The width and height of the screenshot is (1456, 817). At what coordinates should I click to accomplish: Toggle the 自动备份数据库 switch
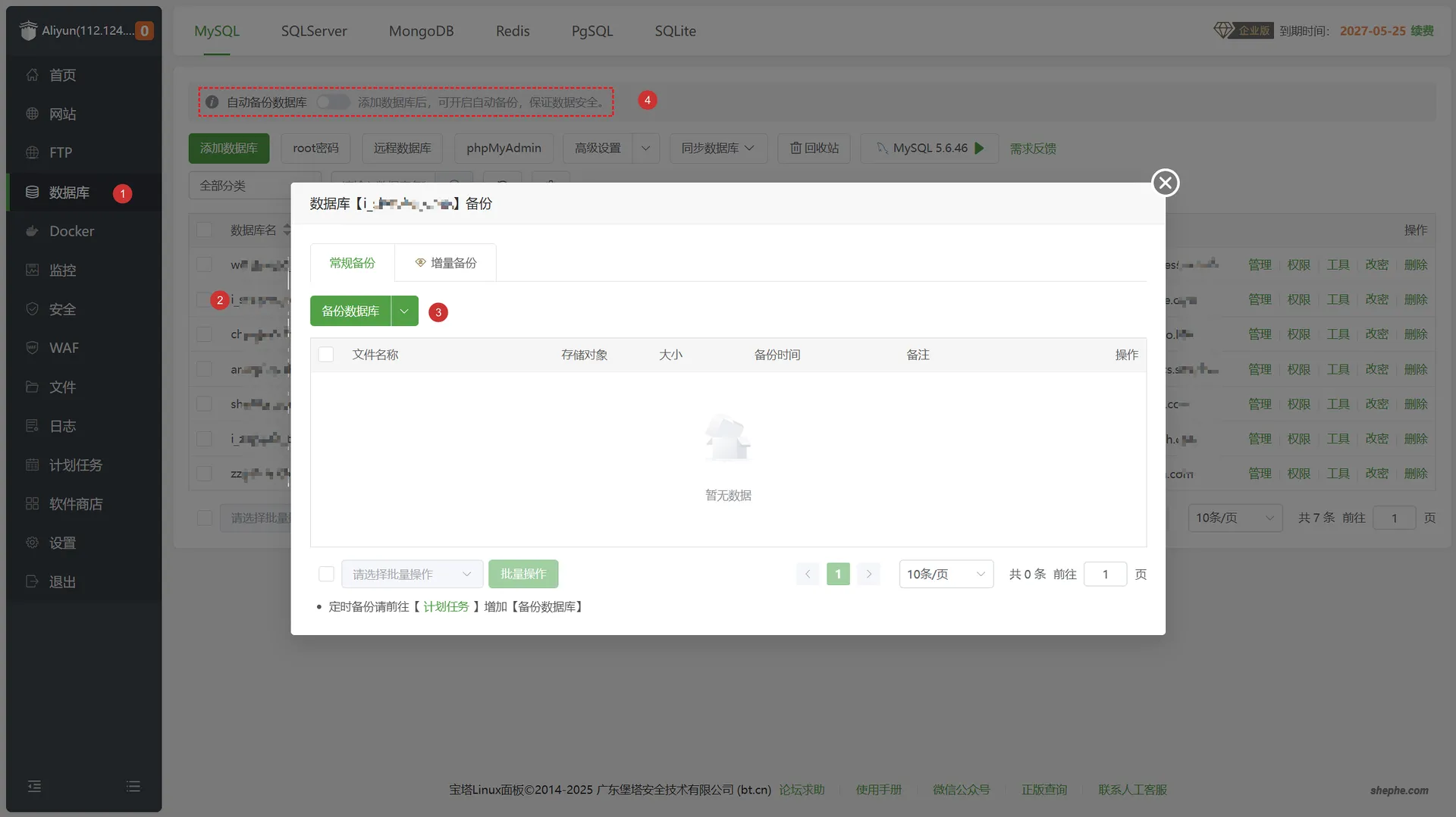pyautogui.click(x=333, y=102)
